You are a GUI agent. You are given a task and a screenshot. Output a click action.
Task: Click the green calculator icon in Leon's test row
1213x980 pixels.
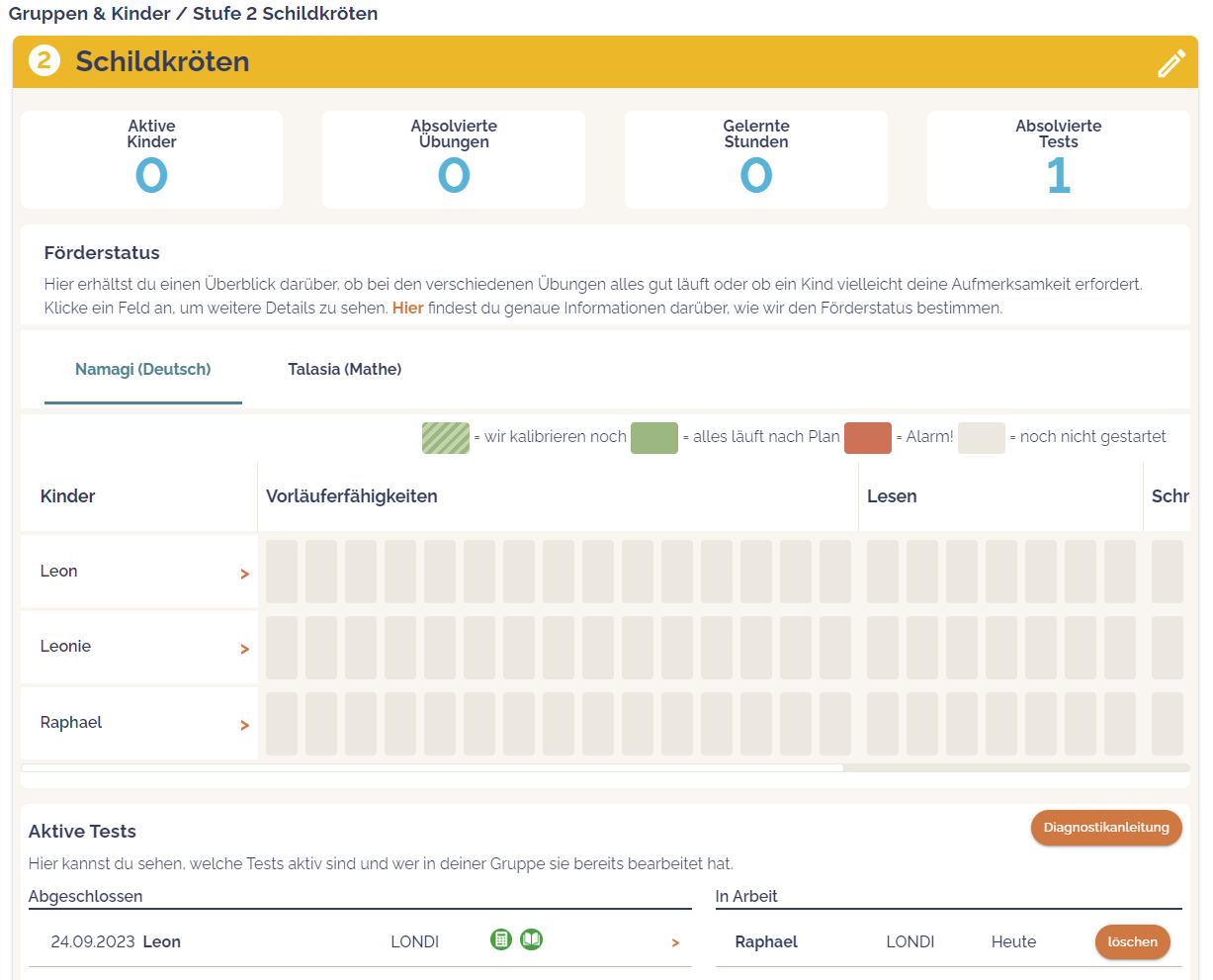click(x=501, y=939)
